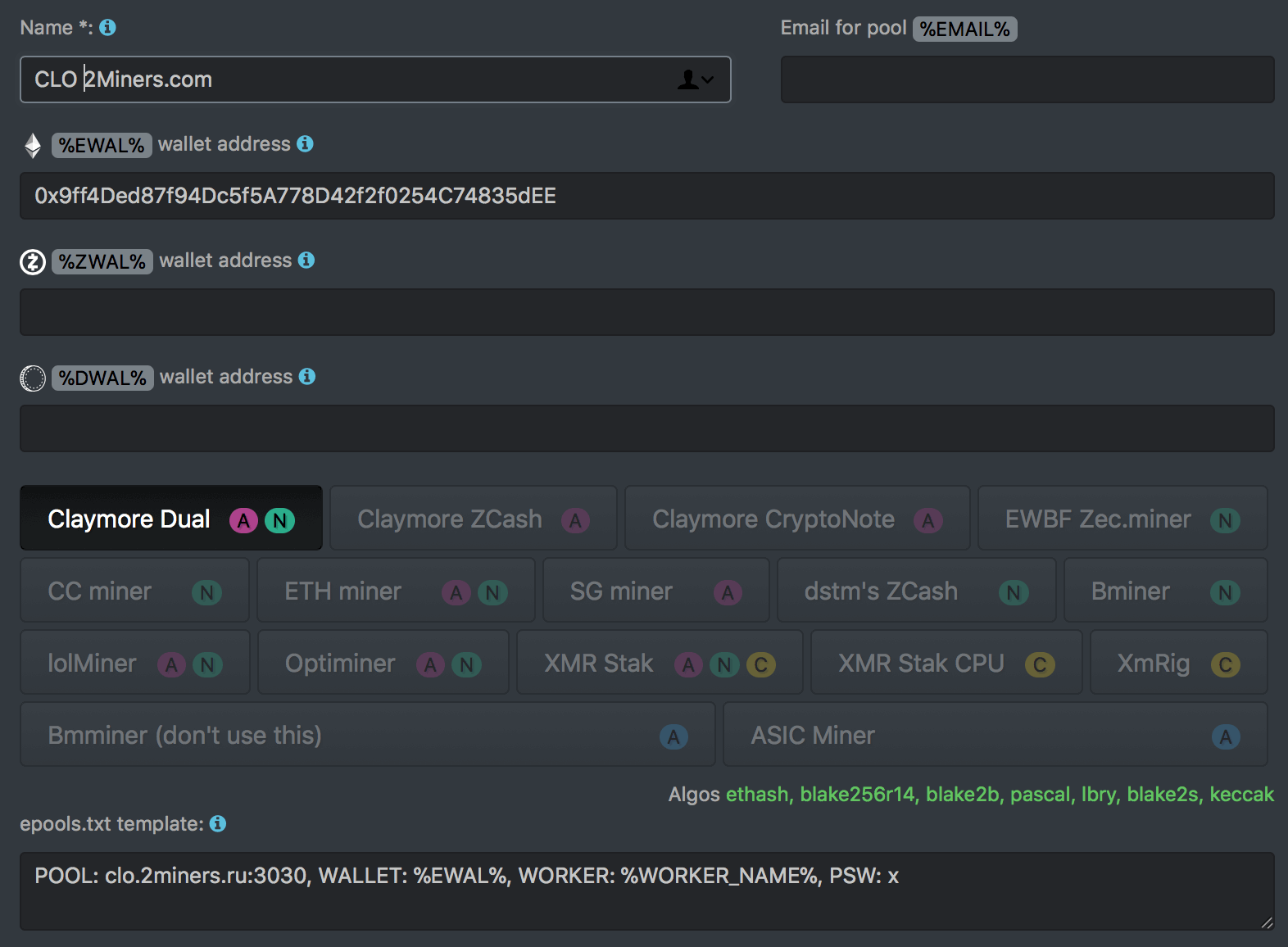Click the info icon beside %ZWAL% wallet address
Image resolution: width=1288 pixels, height=947 pixels.
pyautogui.click(x=306, y=261)
